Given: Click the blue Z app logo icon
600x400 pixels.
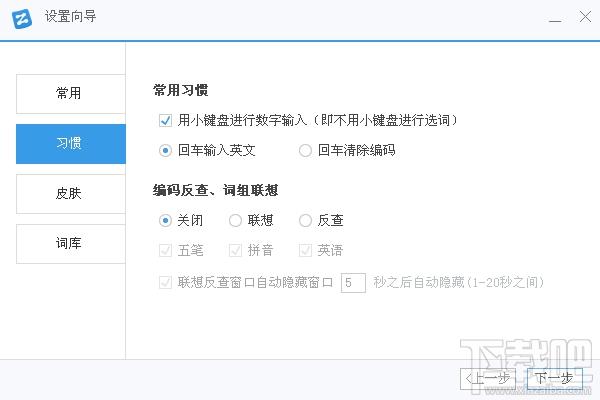Looking at the screenshot, I should (22, 18).
